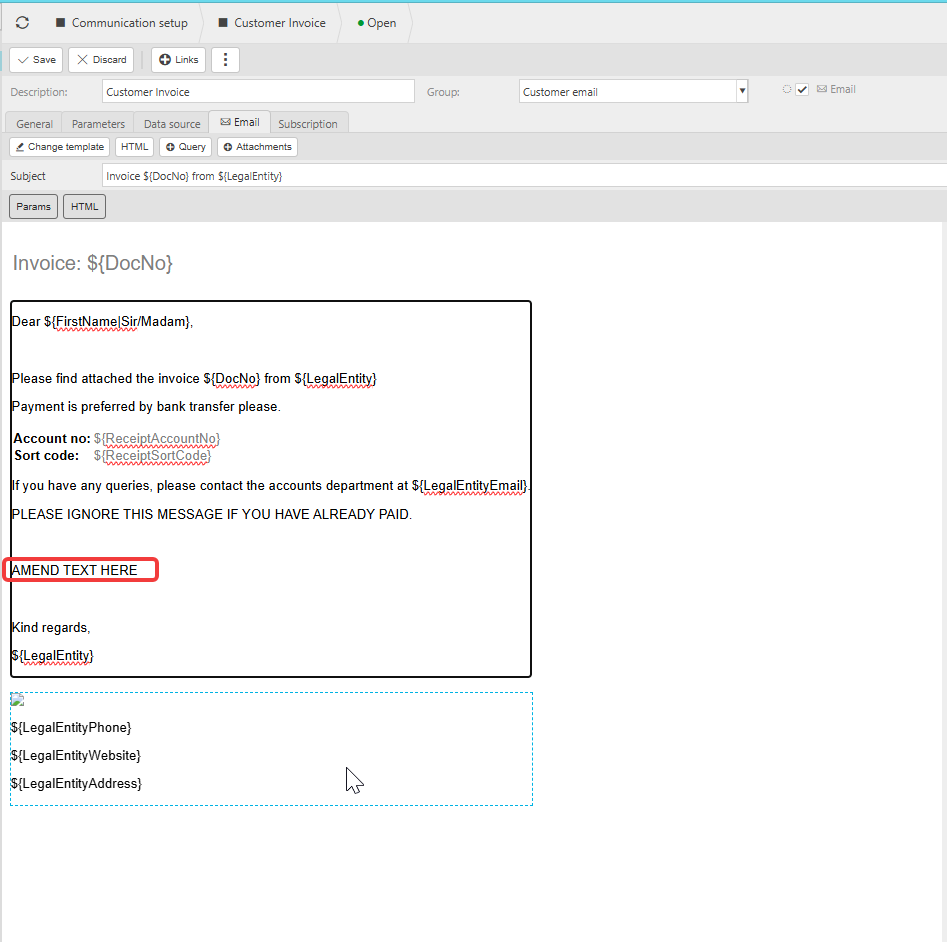947x942 pixels.
Task: Select the radio circle beside Email checkbox
Action: point(786,89)
